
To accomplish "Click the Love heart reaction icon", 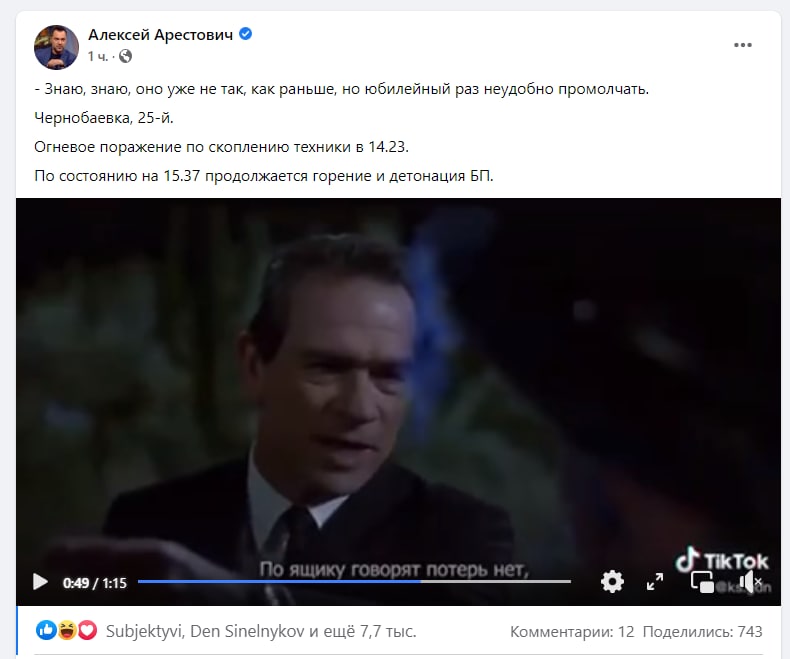I will [87, 630].
